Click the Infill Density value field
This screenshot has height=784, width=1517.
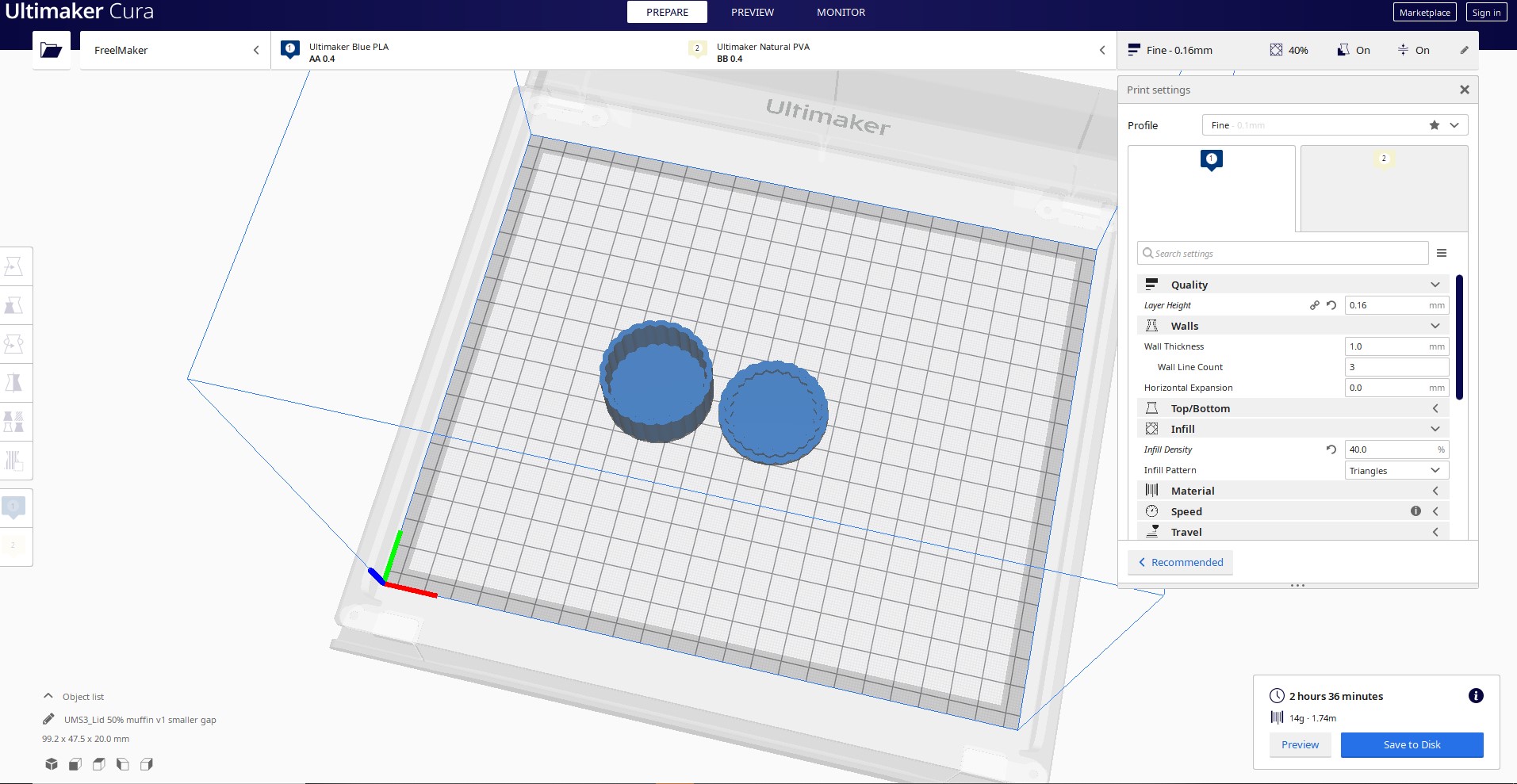pos(1396,449)
